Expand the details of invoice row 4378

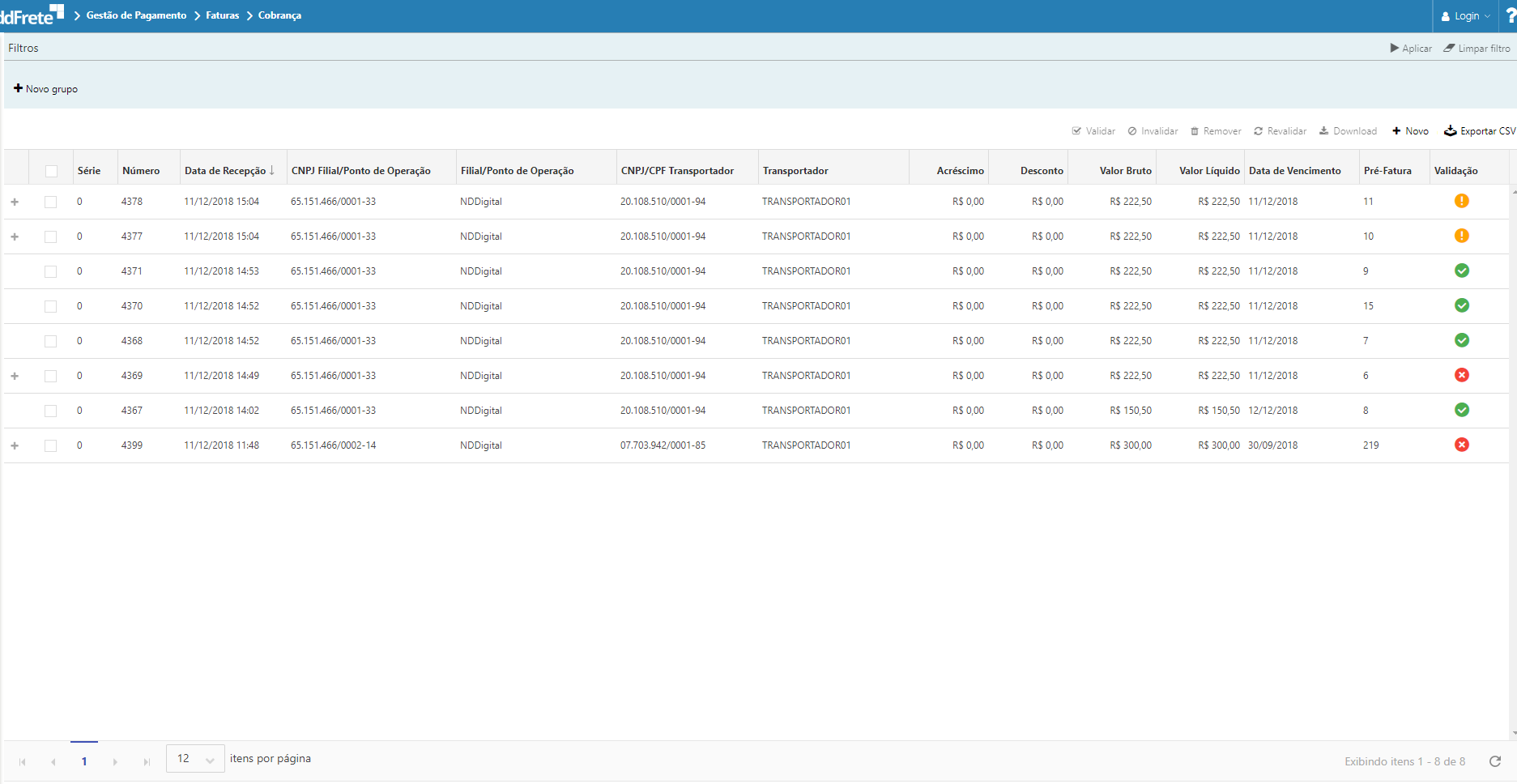(x=15, y=202)
